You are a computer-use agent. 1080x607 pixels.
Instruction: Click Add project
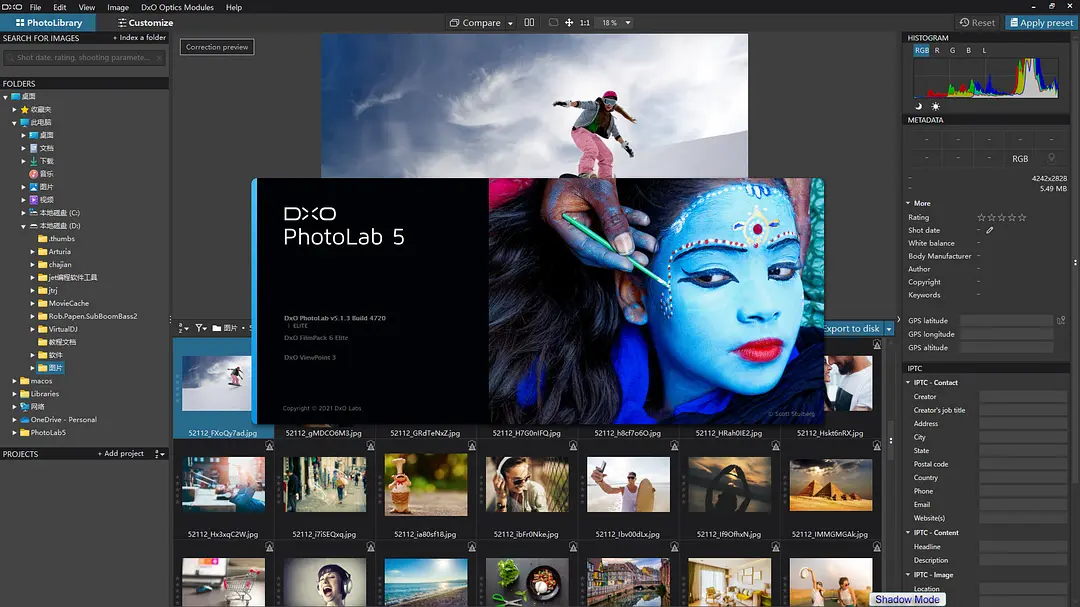coord(121,453)
